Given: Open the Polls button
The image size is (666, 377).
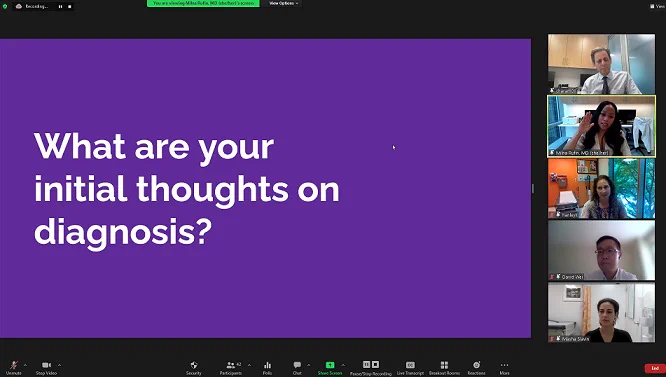Looking at the screenshot, I should pos(267,367).
